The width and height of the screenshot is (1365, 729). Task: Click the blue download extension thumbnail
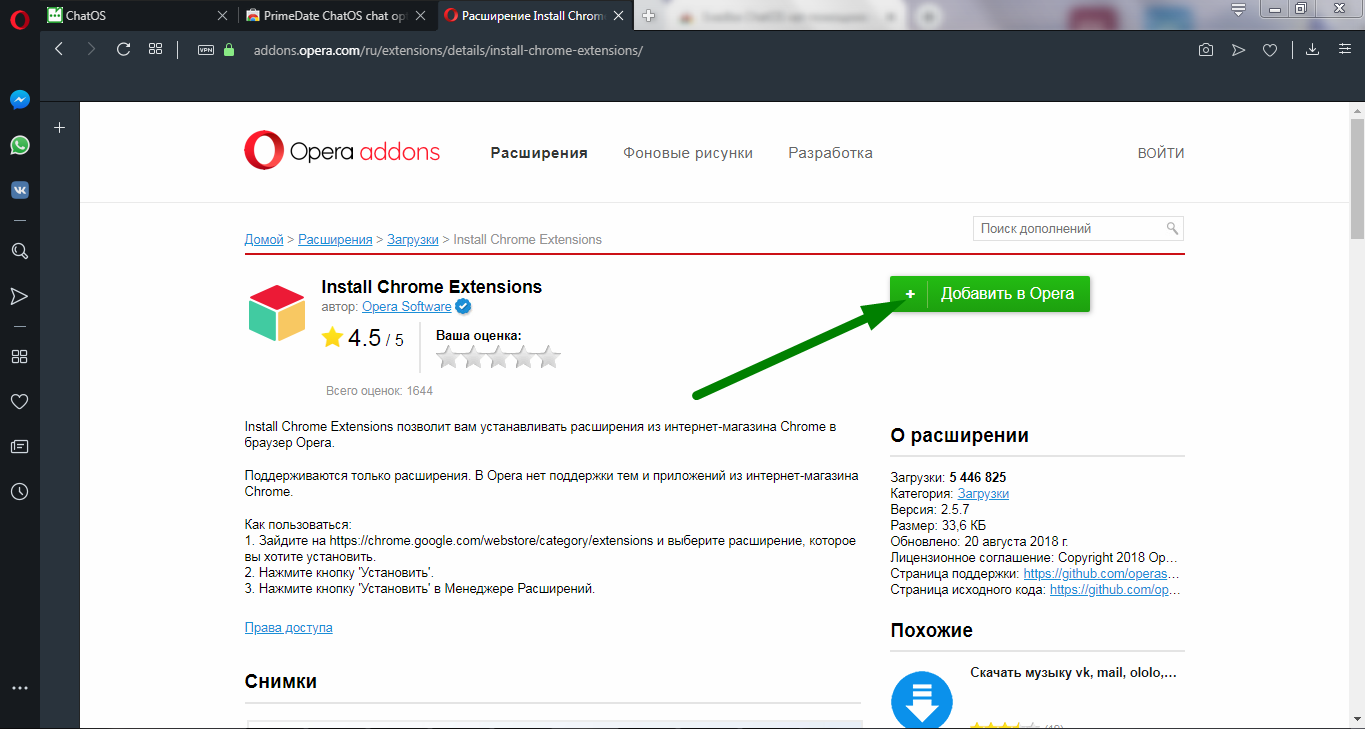point(921,701)
